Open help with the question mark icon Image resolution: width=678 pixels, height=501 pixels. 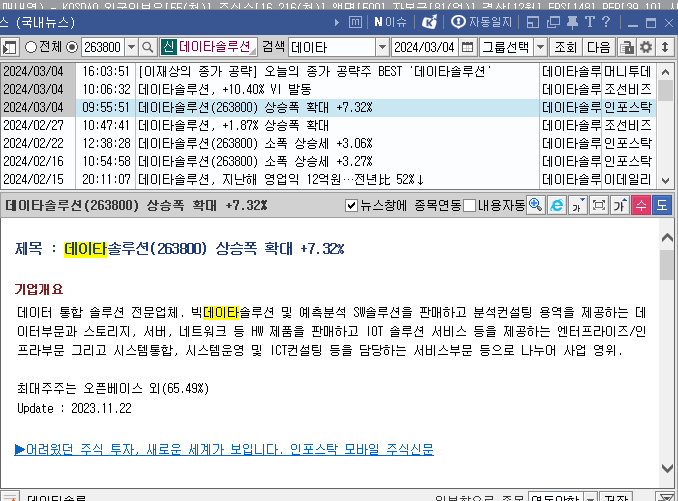(x=606, y=22)
